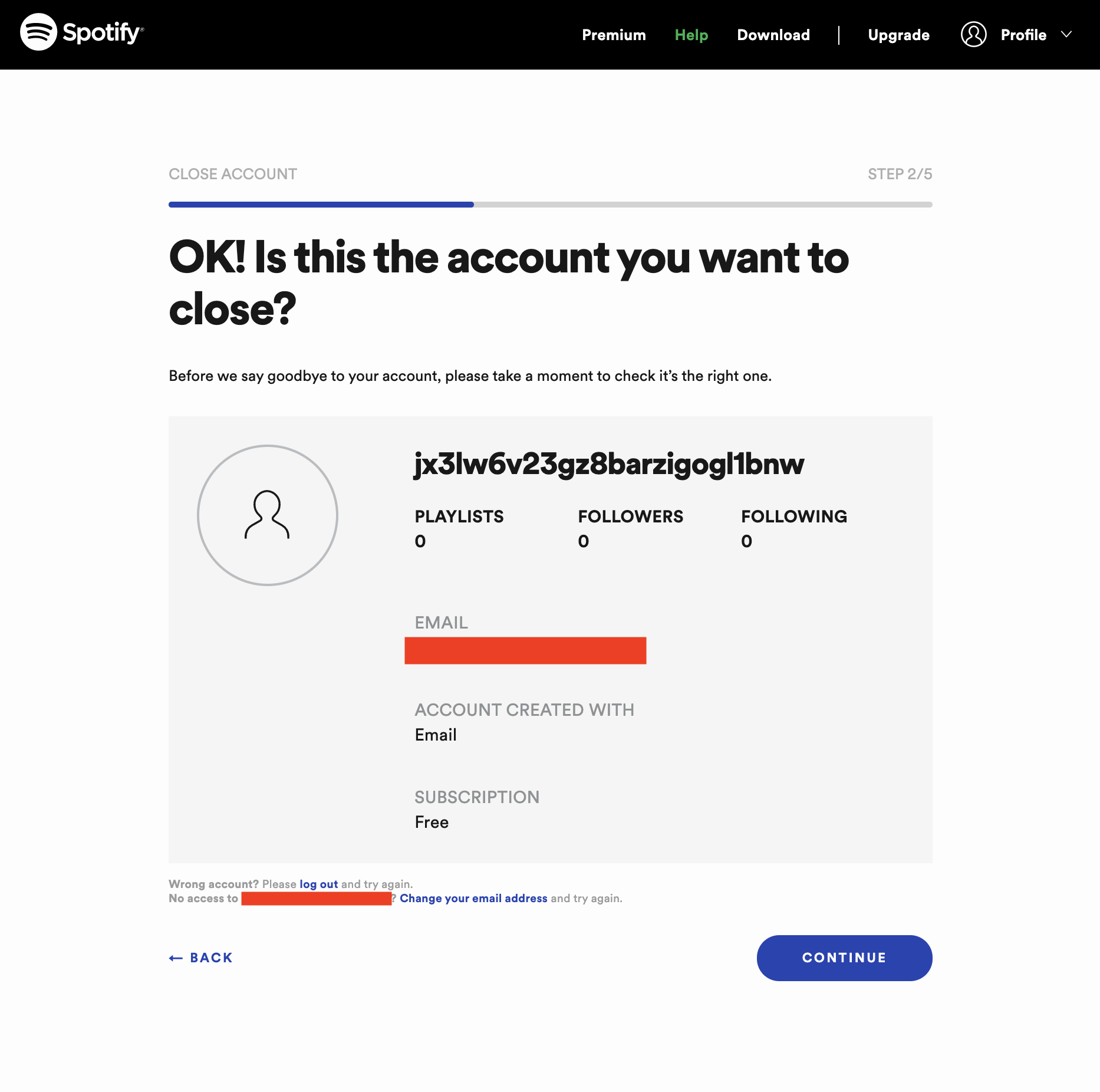
Task: Open your account via the Profile avatar icon
Action: click(973, 35)
